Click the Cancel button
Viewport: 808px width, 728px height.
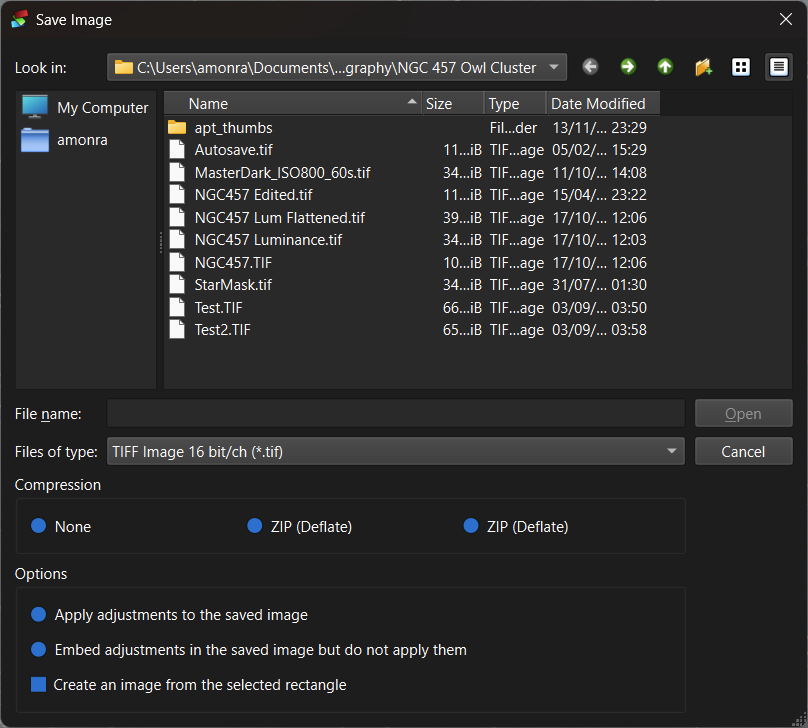pyautogui.click(x=743, y=452)
